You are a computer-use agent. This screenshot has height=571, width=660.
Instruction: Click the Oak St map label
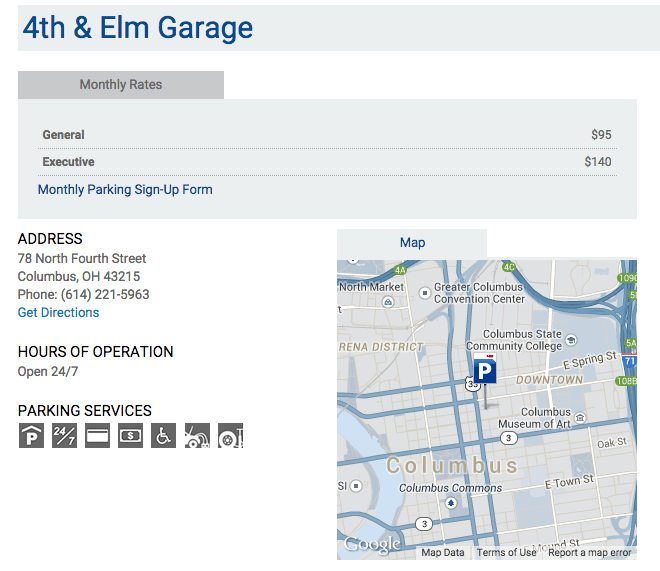click(612, 443)
